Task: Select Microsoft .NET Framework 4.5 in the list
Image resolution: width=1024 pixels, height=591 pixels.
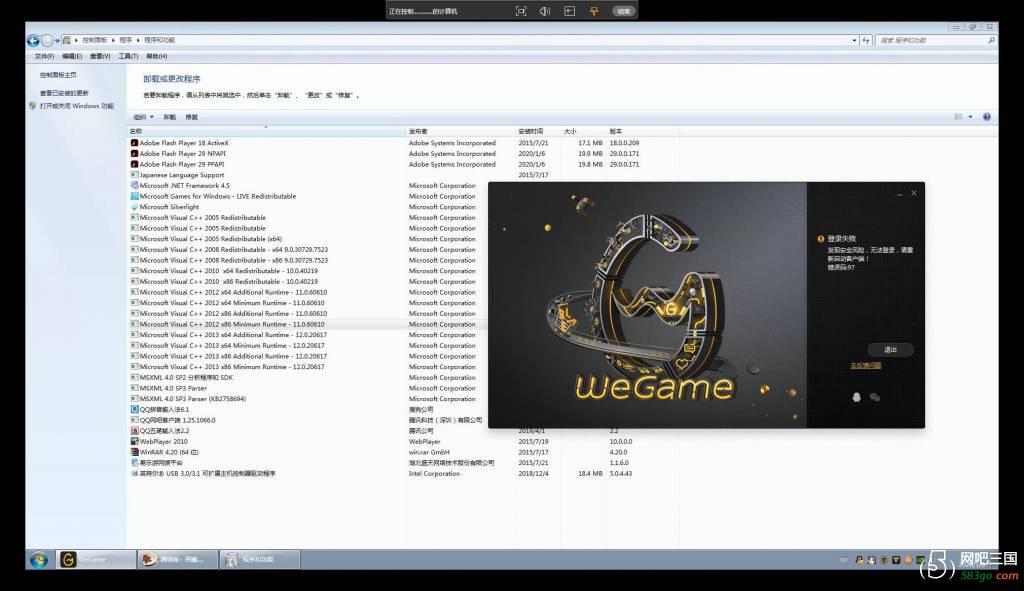Action: (184, 185)
